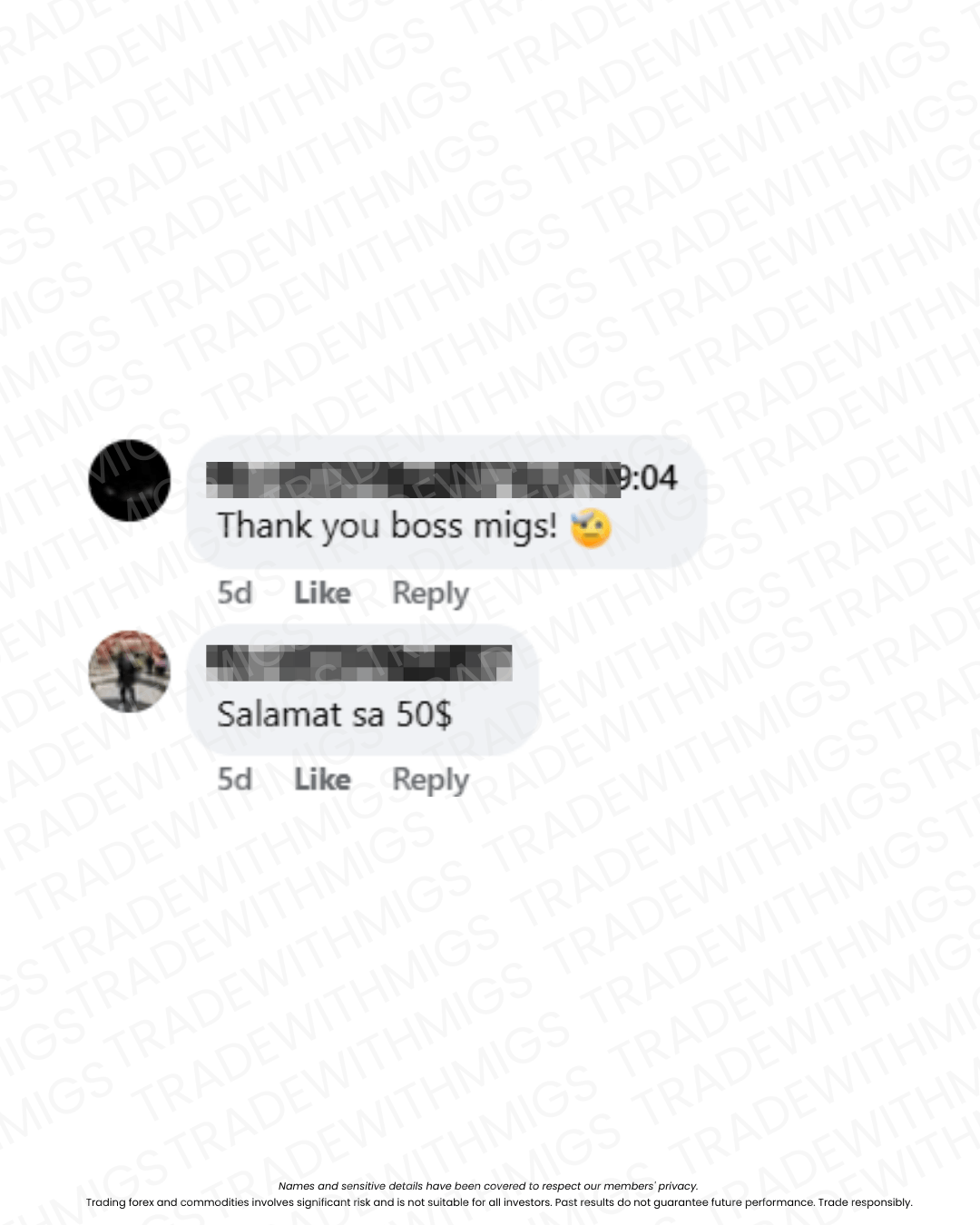
Task: Open the second commenter's photo avatar
Action: point(130,671)
